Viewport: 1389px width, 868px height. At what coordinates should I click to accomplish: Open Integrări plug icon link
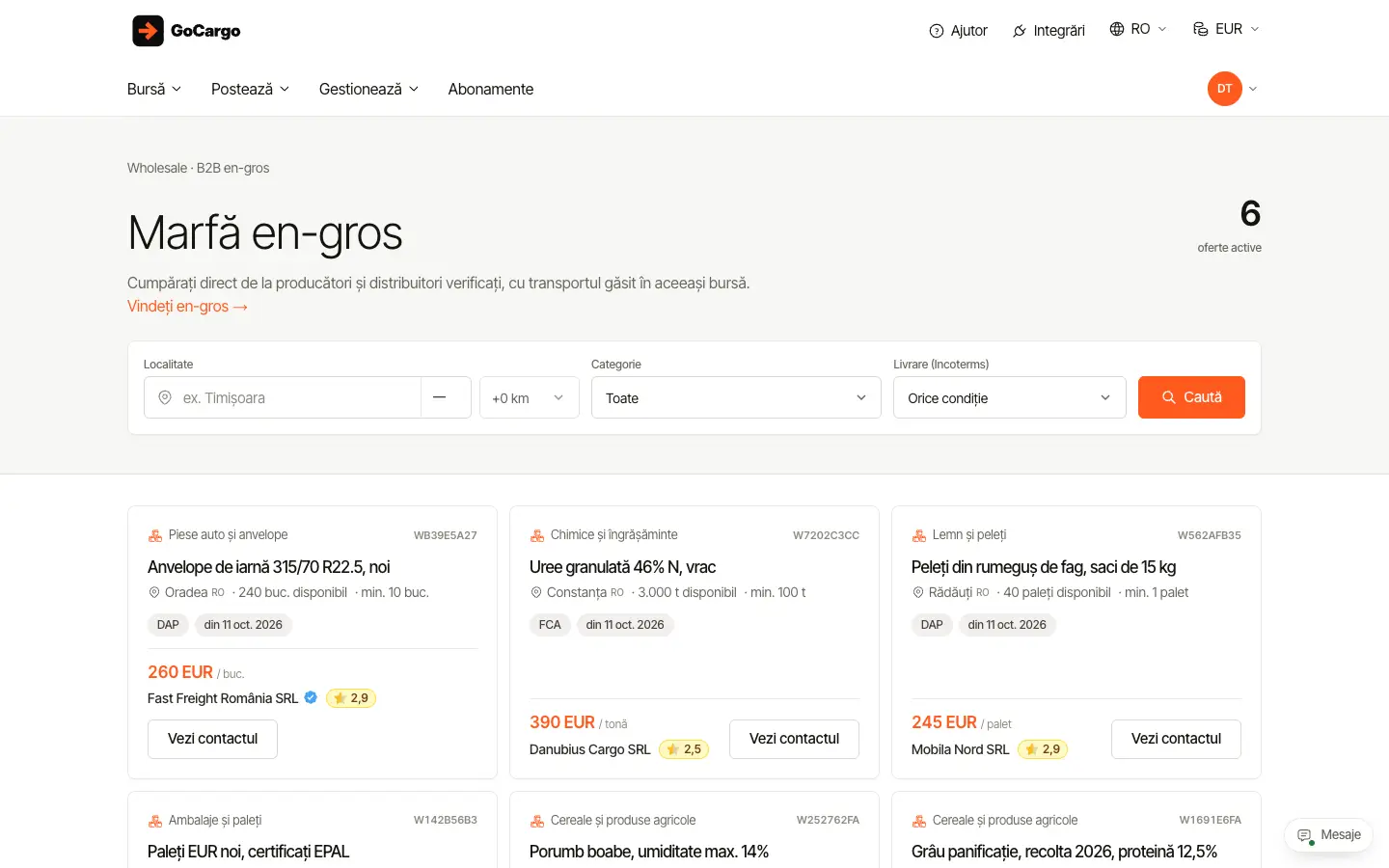[x=1020, y=31]
